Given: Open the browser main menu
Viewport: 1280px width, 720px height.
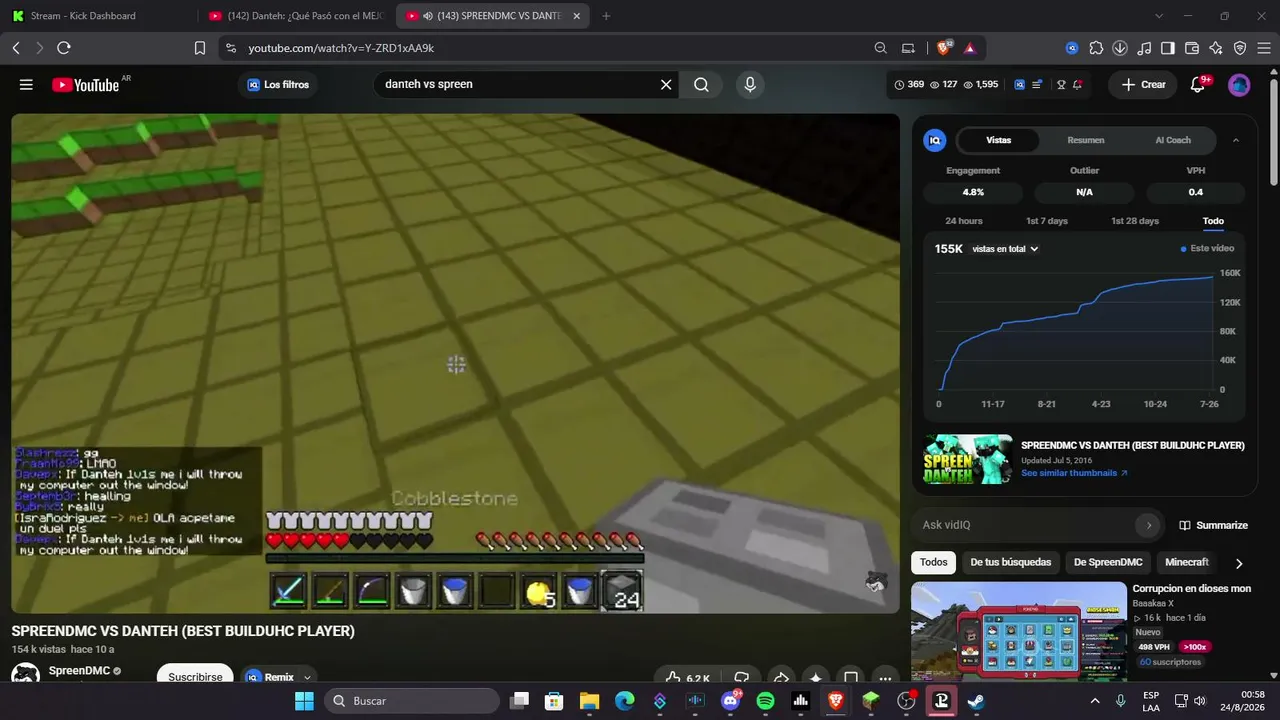Looking at the screenshot, I should coord(1264,48).
